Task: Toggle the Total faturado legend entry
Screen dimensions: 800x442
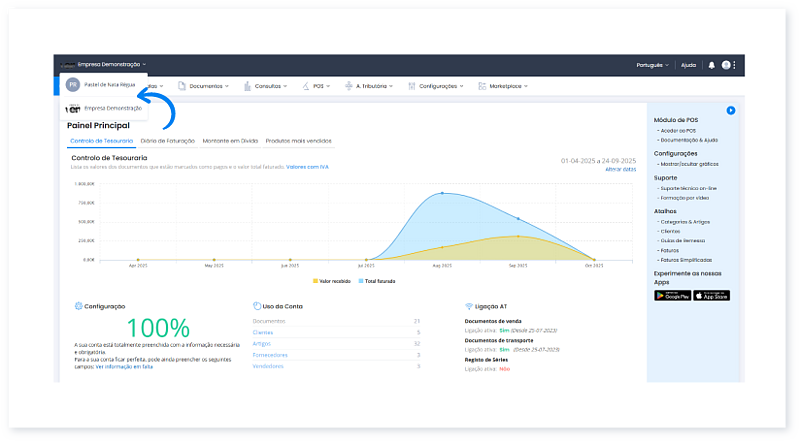Action: (376, 281)
